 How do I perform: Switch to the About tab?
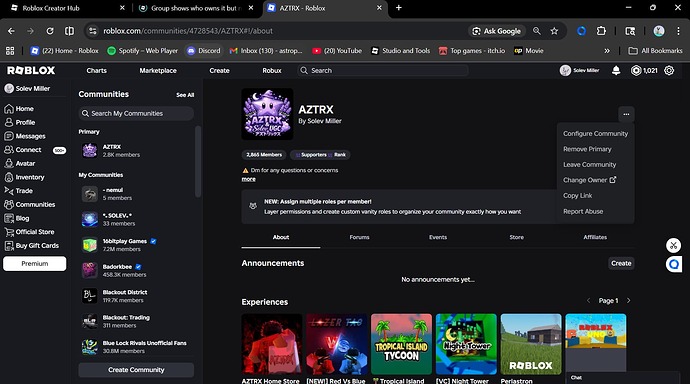point(281,238)
